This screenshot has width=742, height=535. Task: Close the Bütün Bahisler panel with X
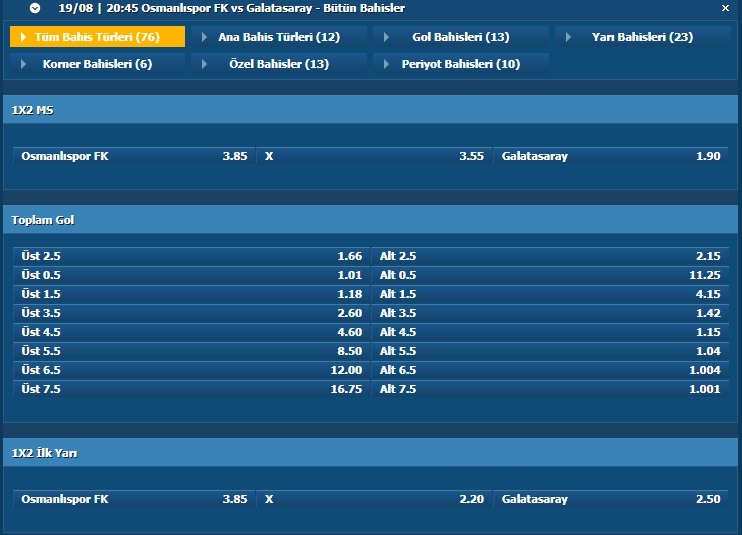pyautogui.click(x=725, y=8)
